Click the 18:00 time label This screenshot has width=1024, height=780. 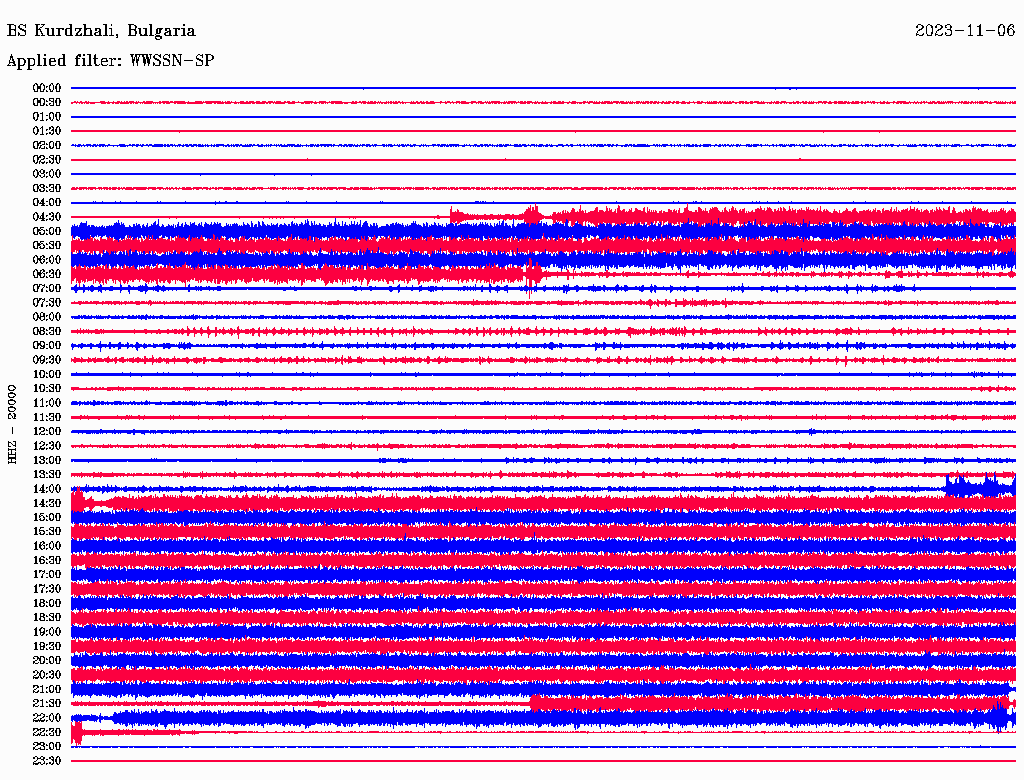47,604
